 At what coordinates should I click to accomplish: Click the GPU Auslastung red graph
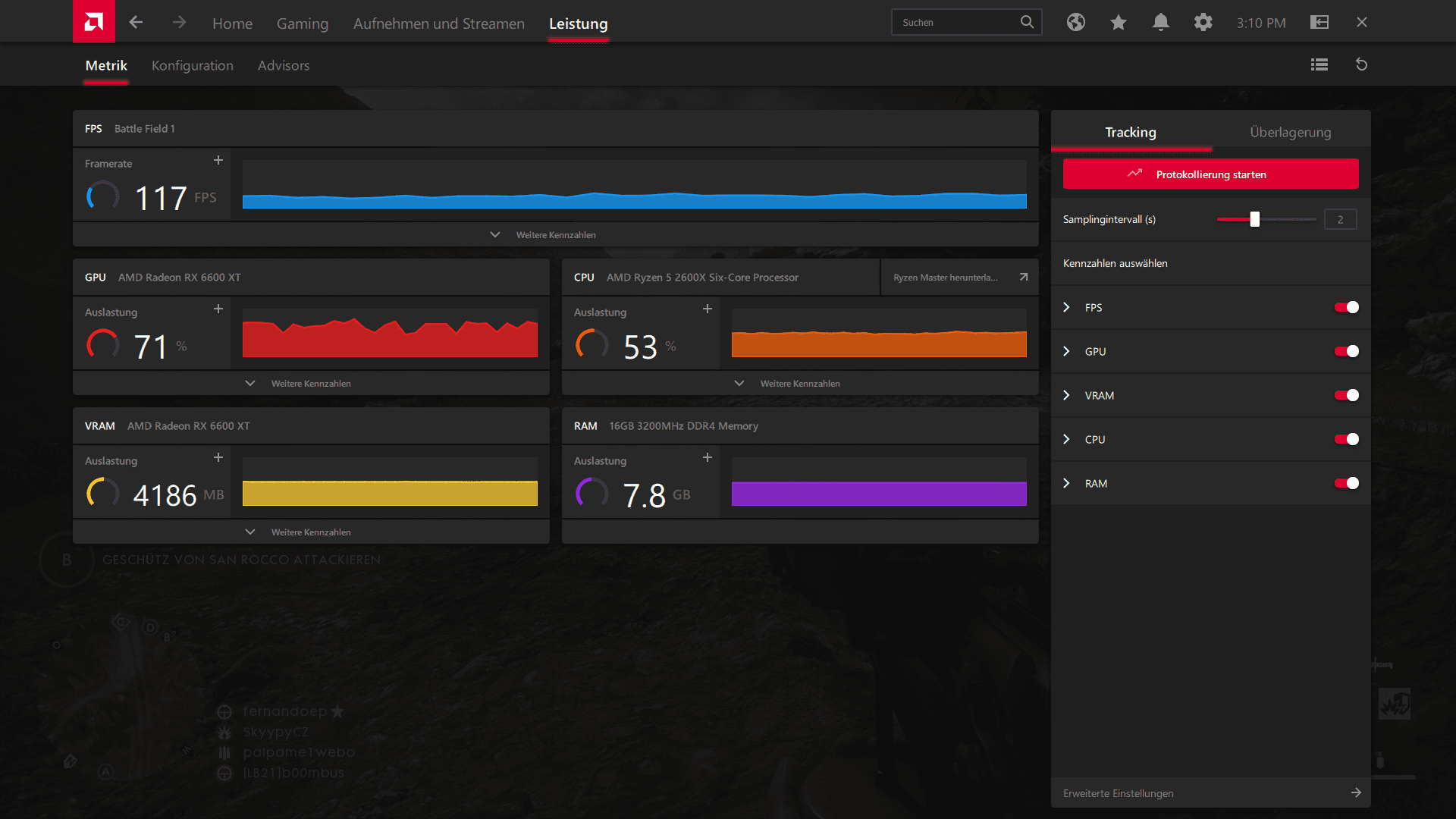pos(390,333)
